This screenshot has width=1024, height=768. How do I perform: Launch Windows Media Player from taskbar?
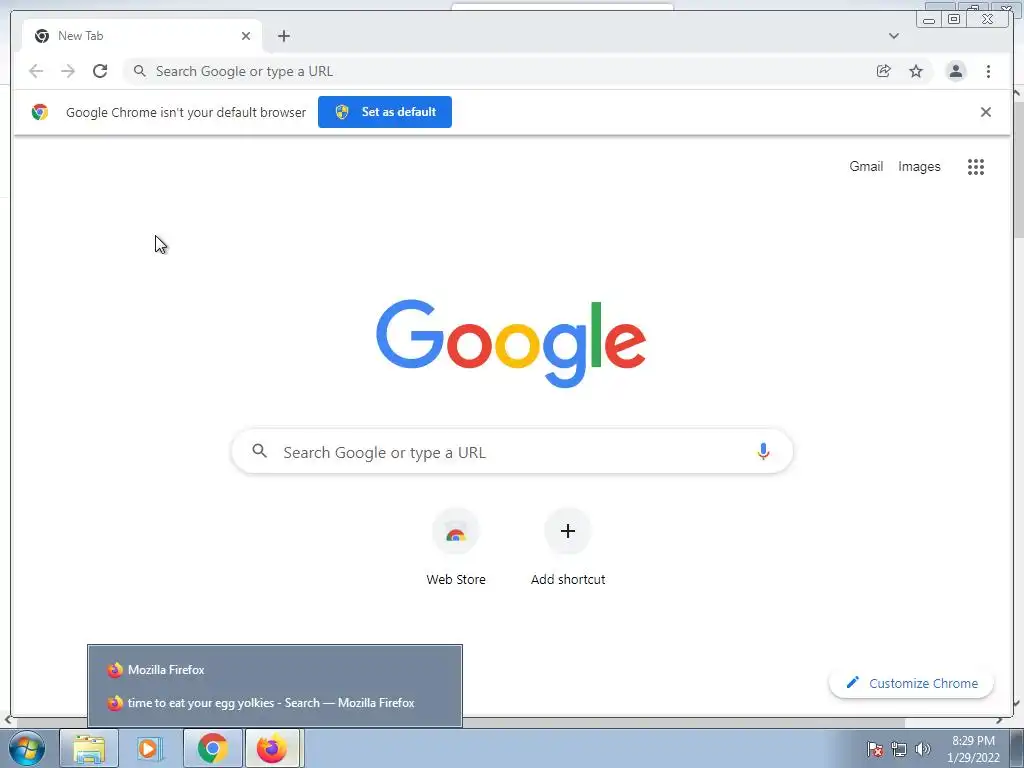pos(150,748)
